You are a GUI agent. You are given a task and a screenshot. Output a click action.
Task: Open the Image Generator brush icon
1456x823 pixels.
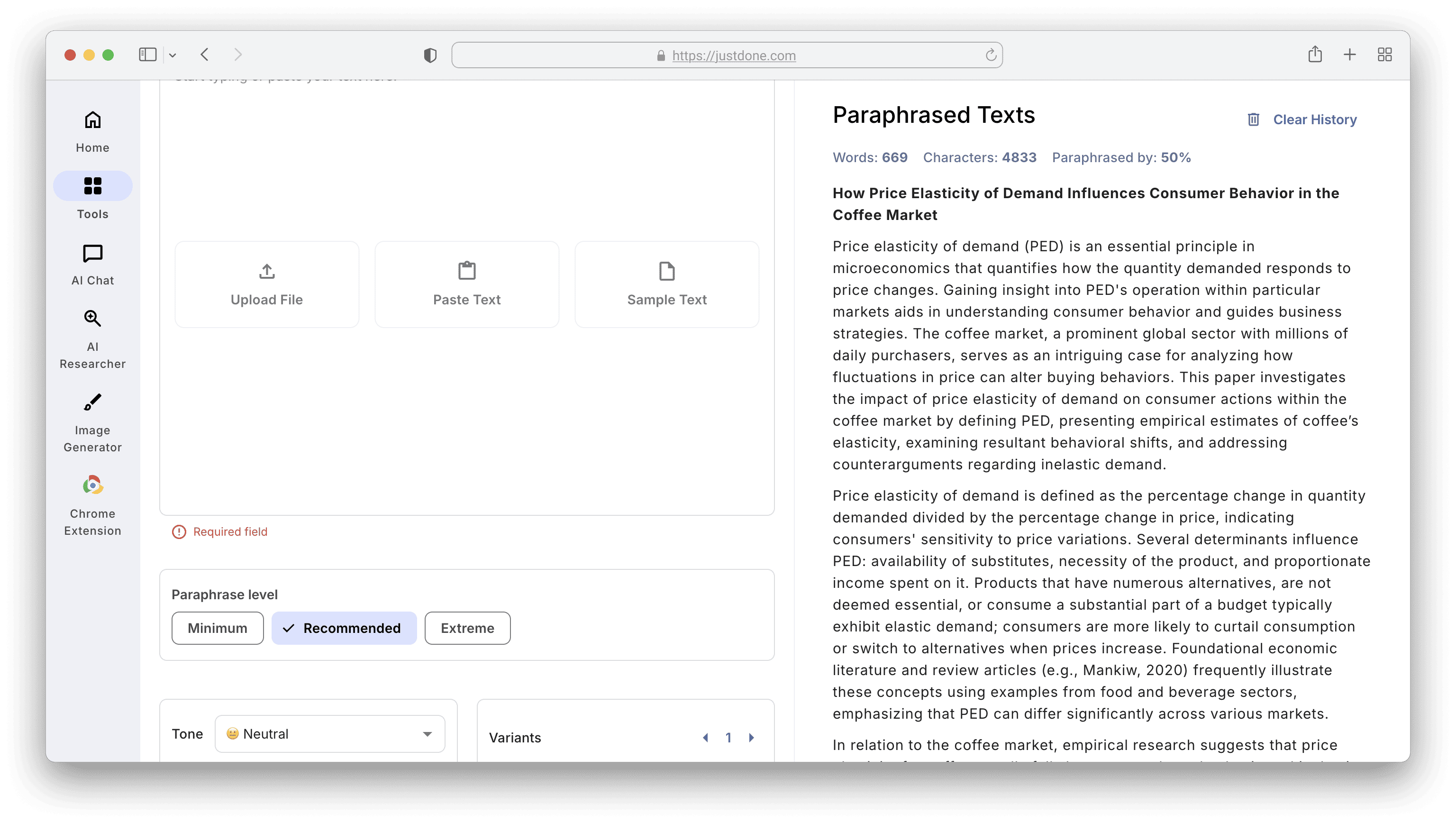[x=93, y=402]
